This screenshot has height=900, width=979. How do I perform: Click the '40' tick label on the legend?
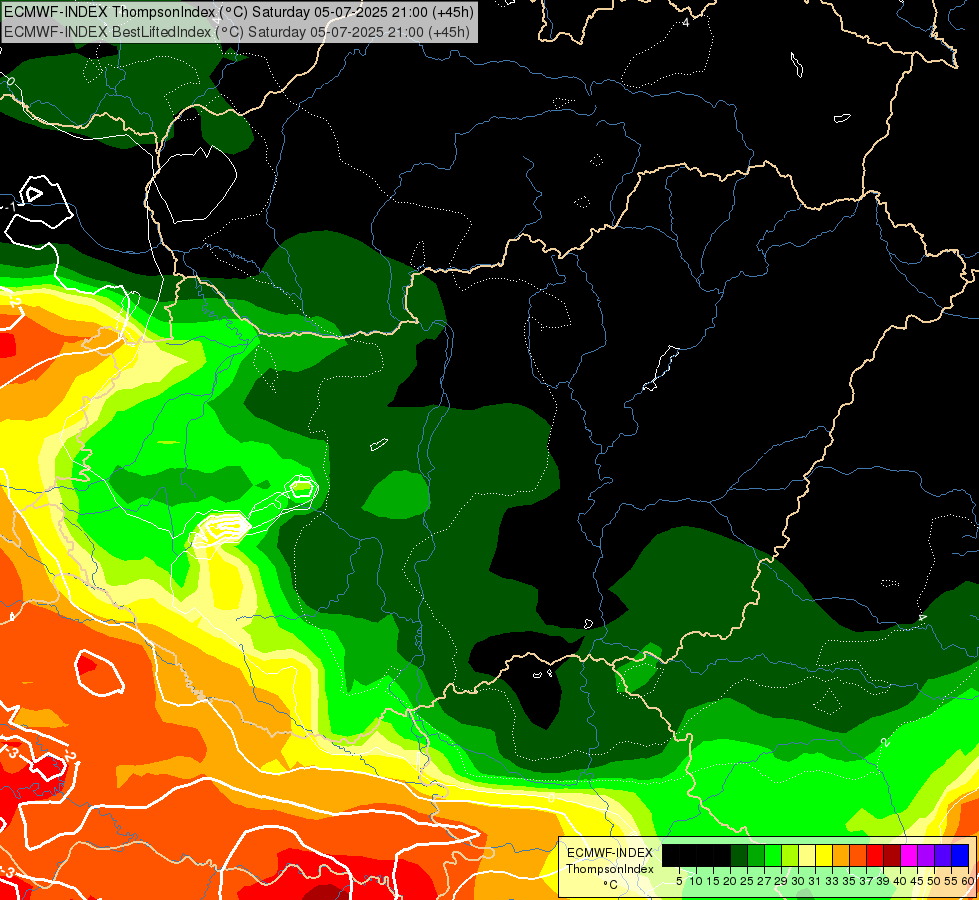[900, 881]
